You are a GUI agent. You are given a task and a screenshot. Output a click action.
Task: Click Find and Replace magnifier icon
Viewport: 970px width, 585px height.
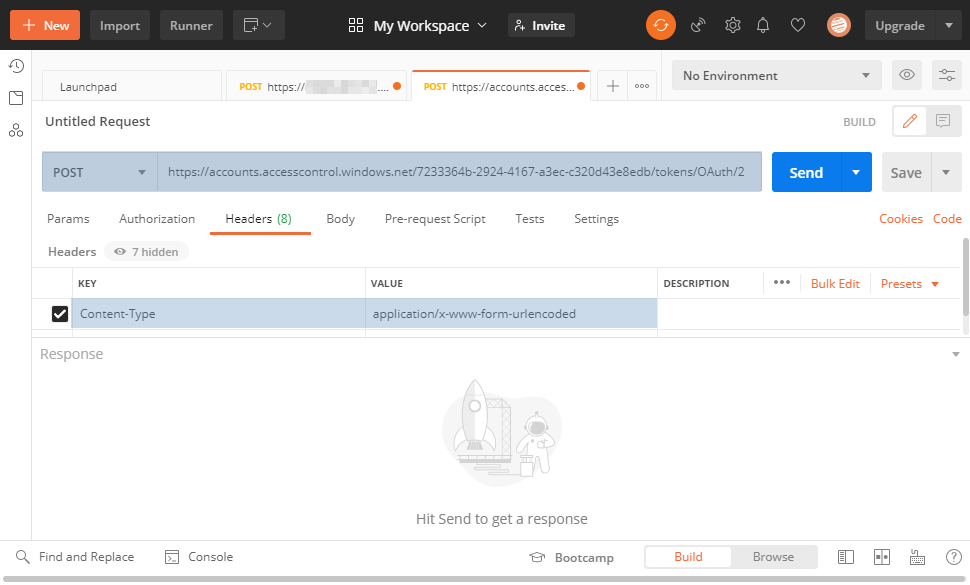[22, 557]
